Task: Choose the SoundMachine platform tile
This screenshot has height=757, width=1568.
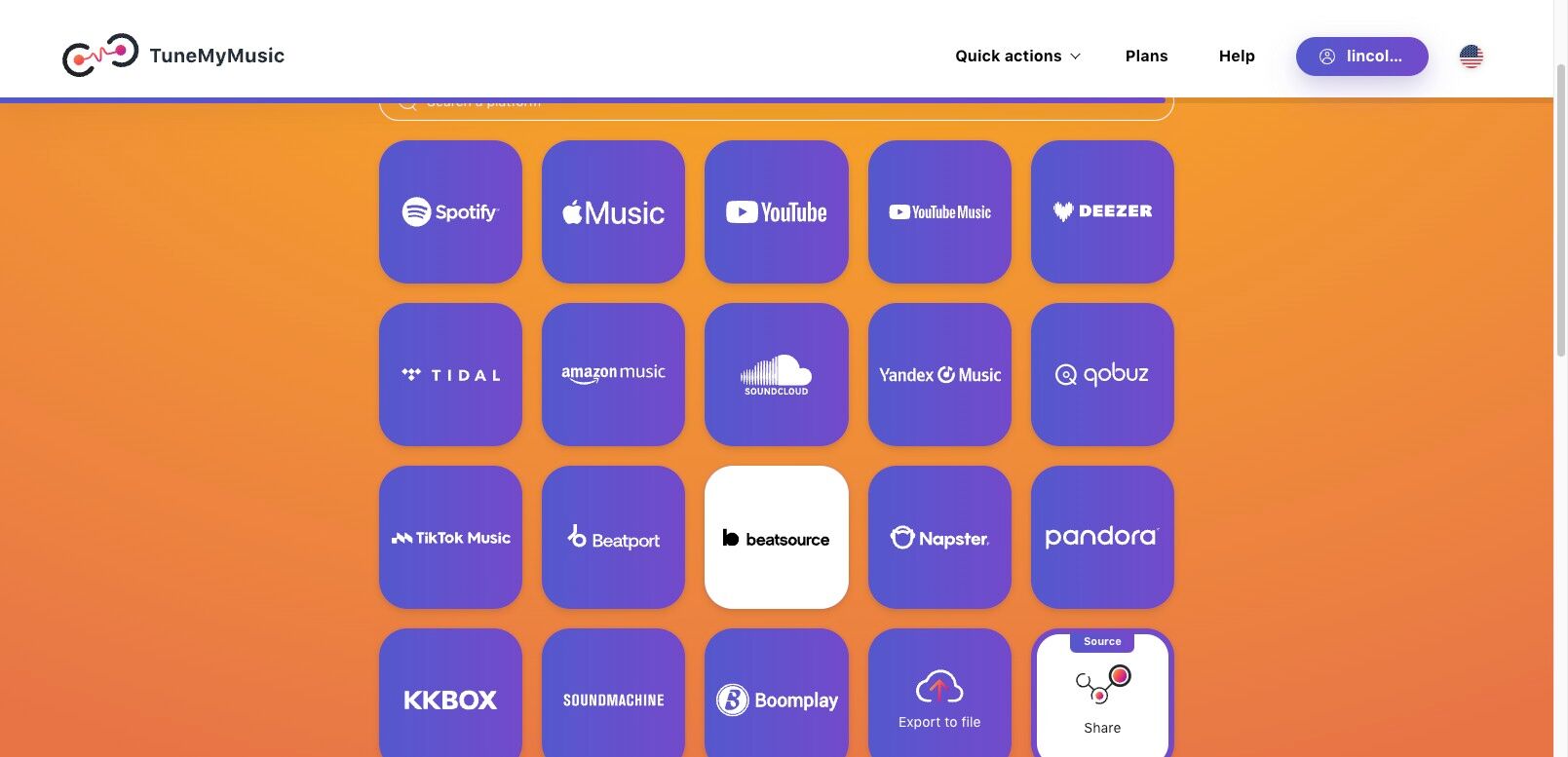Action: (613, 693)
